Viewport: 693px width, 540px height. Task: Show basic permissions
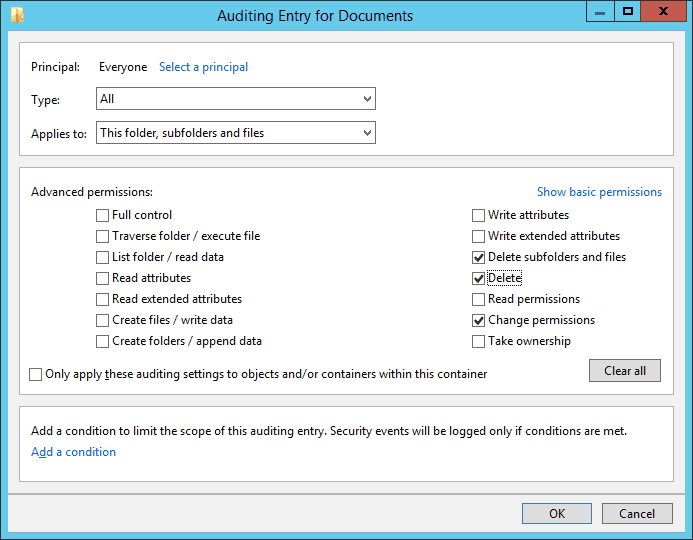point(599,192)
